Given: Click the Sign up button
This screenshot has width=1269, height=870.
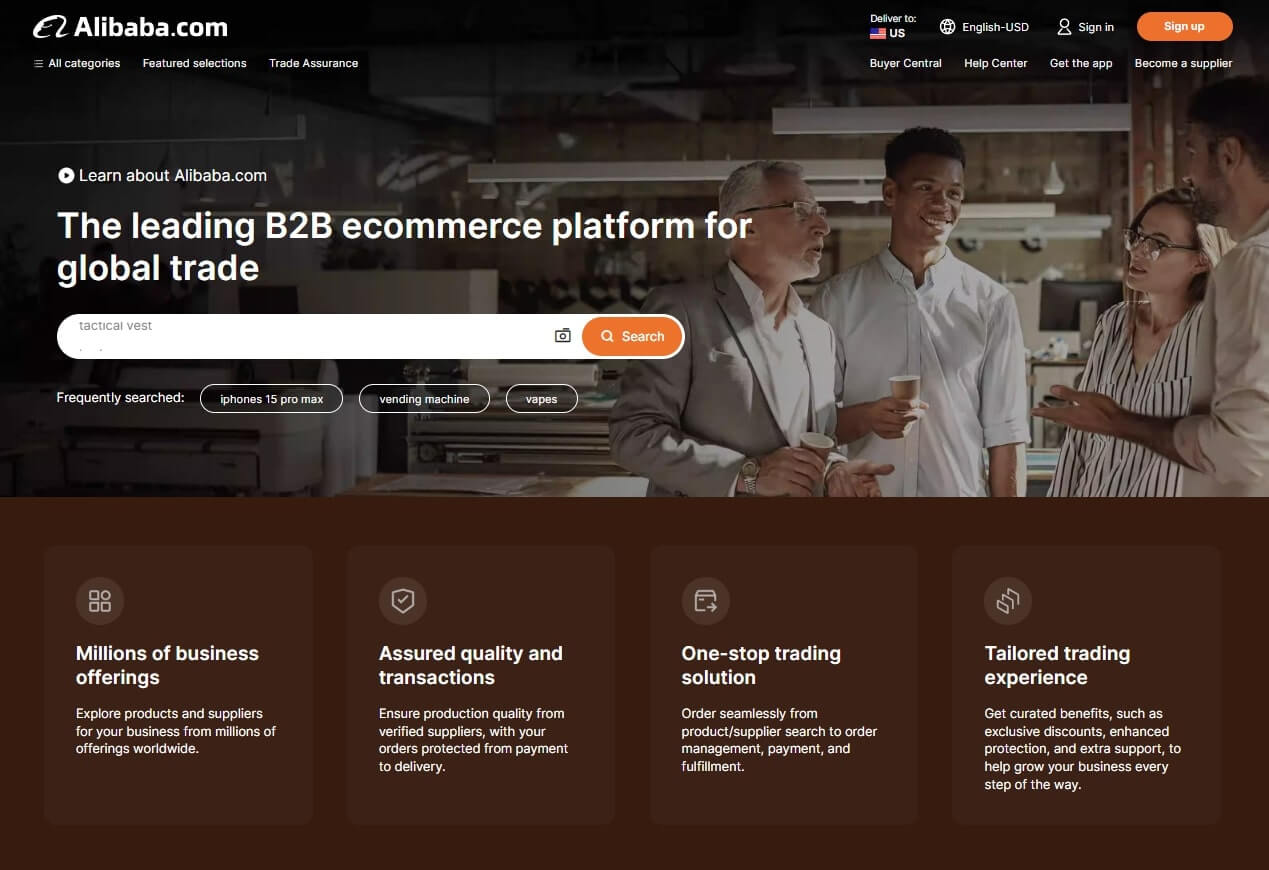Looking at the screenshot, I should pos(1184,26).
